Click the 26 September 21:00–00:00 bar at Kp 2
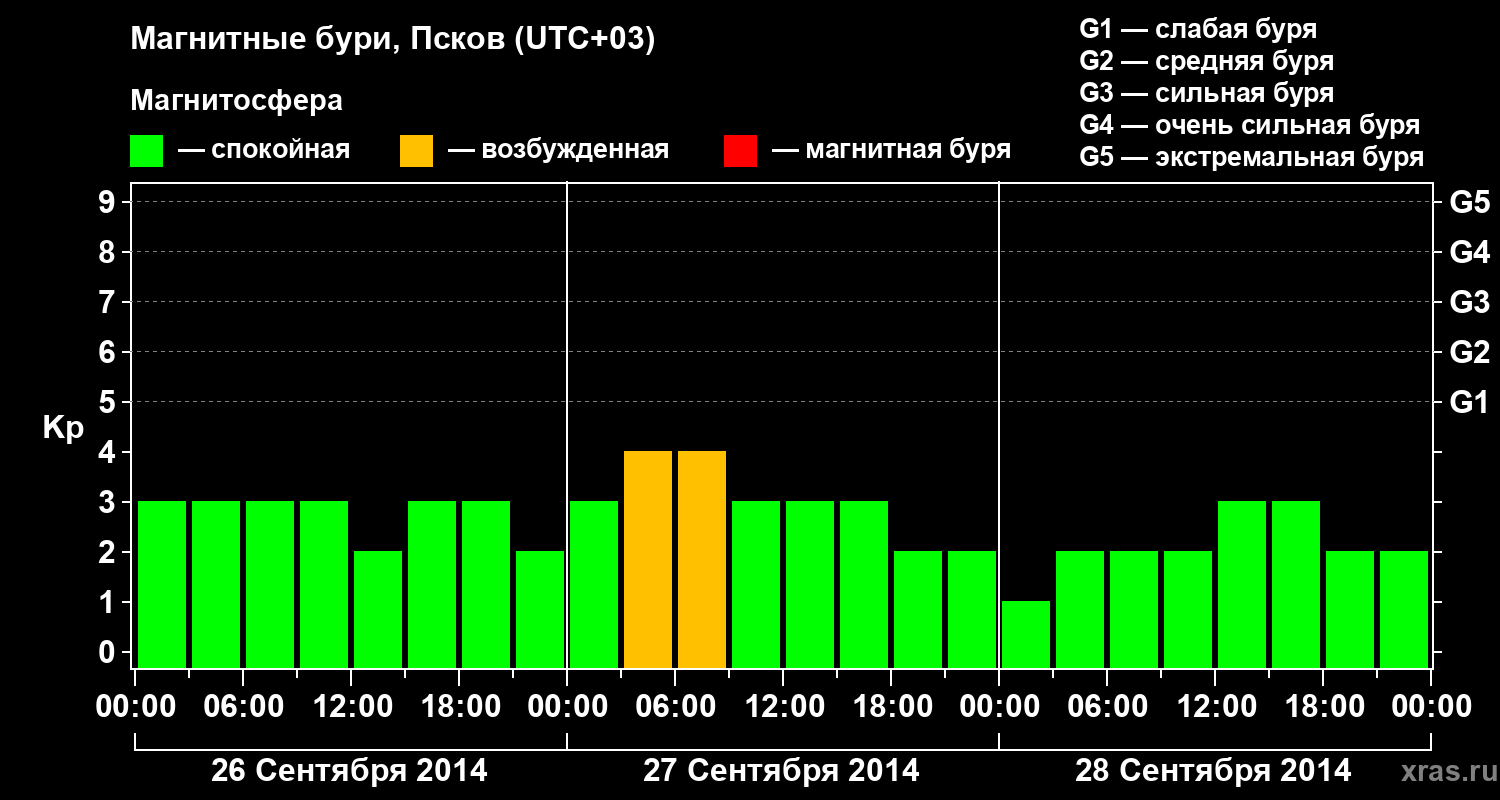This screenshot has height=800, width=1500. tap(540, 609)
